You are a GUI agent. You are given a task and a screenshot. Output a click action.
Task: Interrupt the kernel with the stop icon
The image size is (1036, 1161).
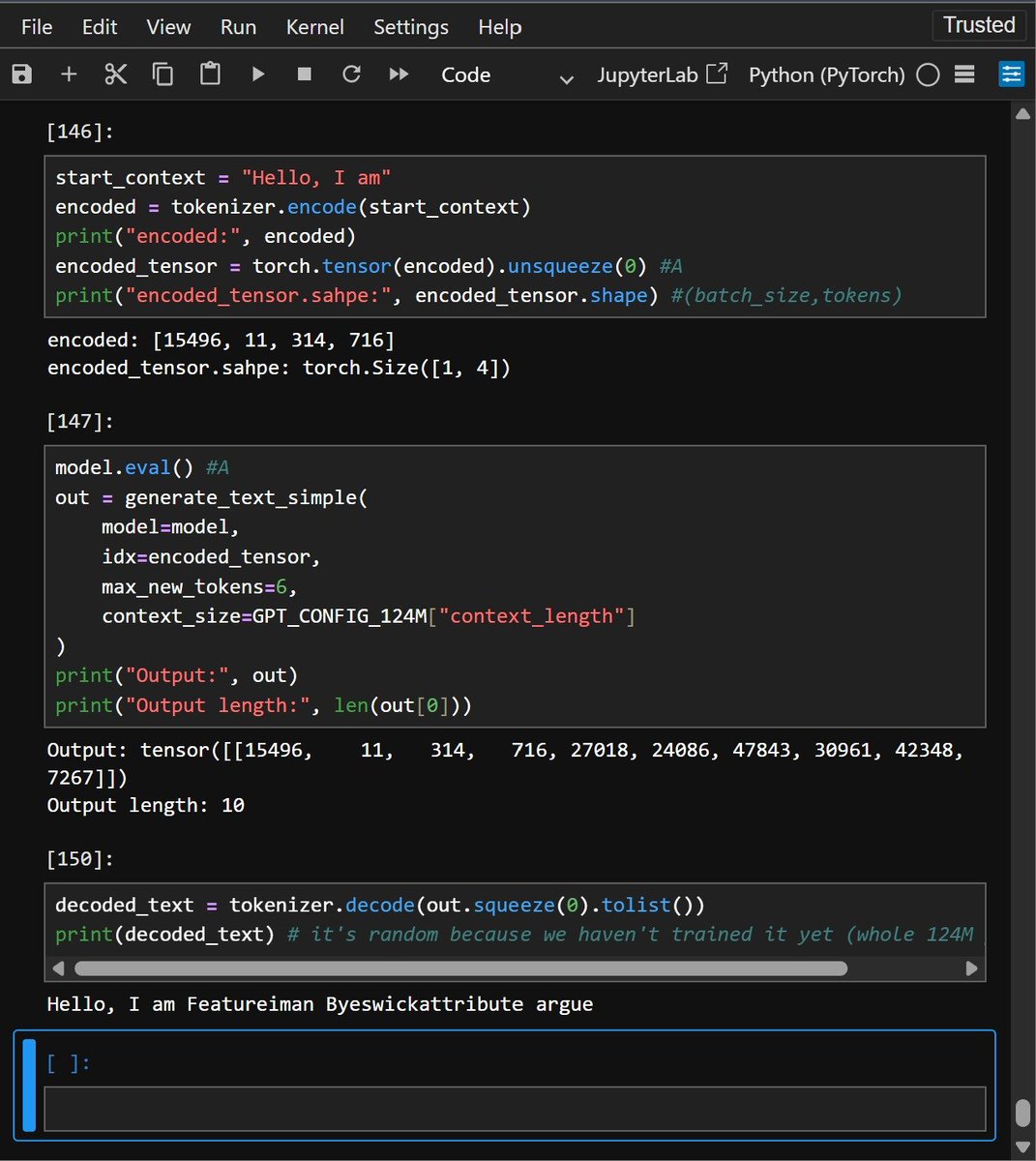tap(305, 74)
